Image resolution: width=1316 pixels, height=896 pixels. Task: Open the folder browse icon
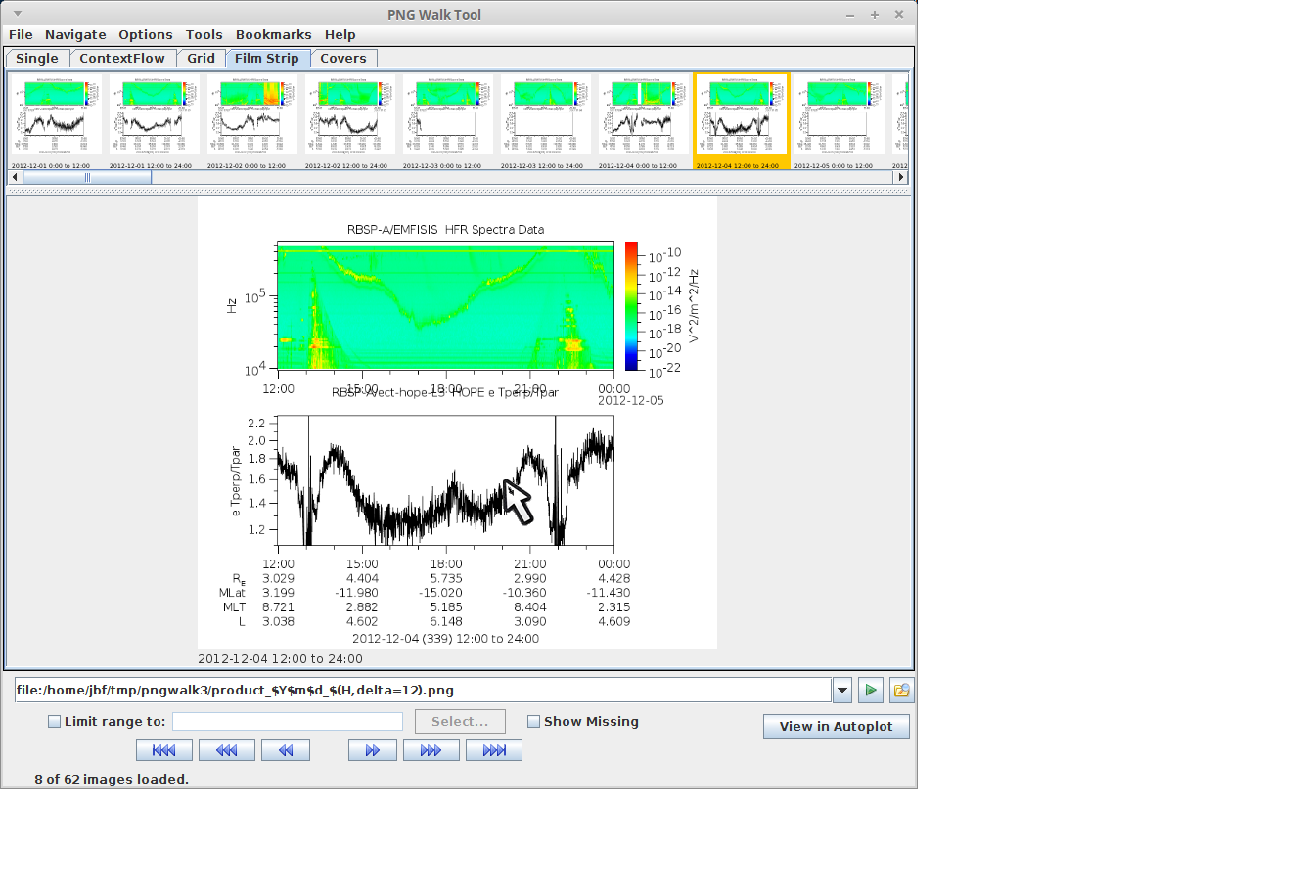901,690
